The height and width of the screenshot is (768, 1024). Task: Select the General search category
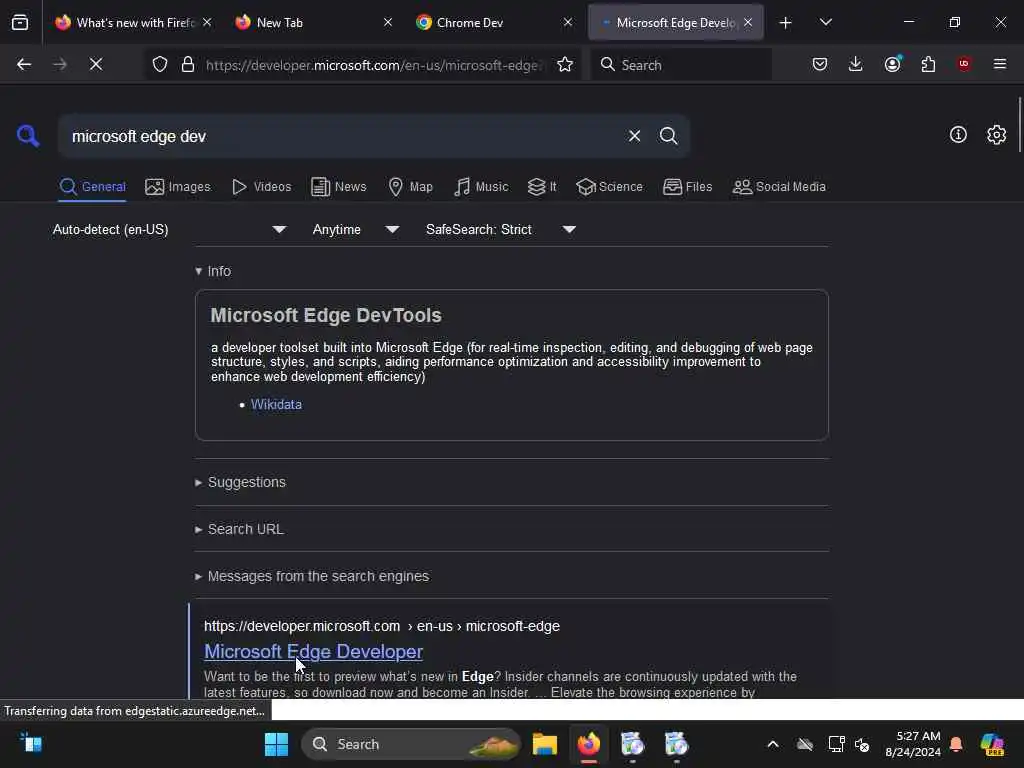[x=92, y=187]
